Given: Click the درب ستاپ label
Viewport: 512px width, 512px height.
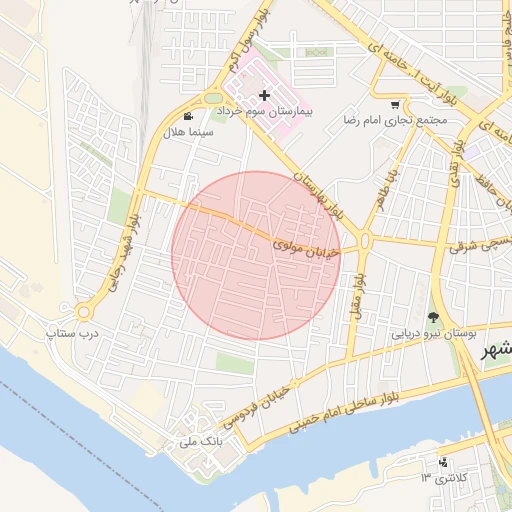Looking at the screenshot, I should tap(72, 333).
